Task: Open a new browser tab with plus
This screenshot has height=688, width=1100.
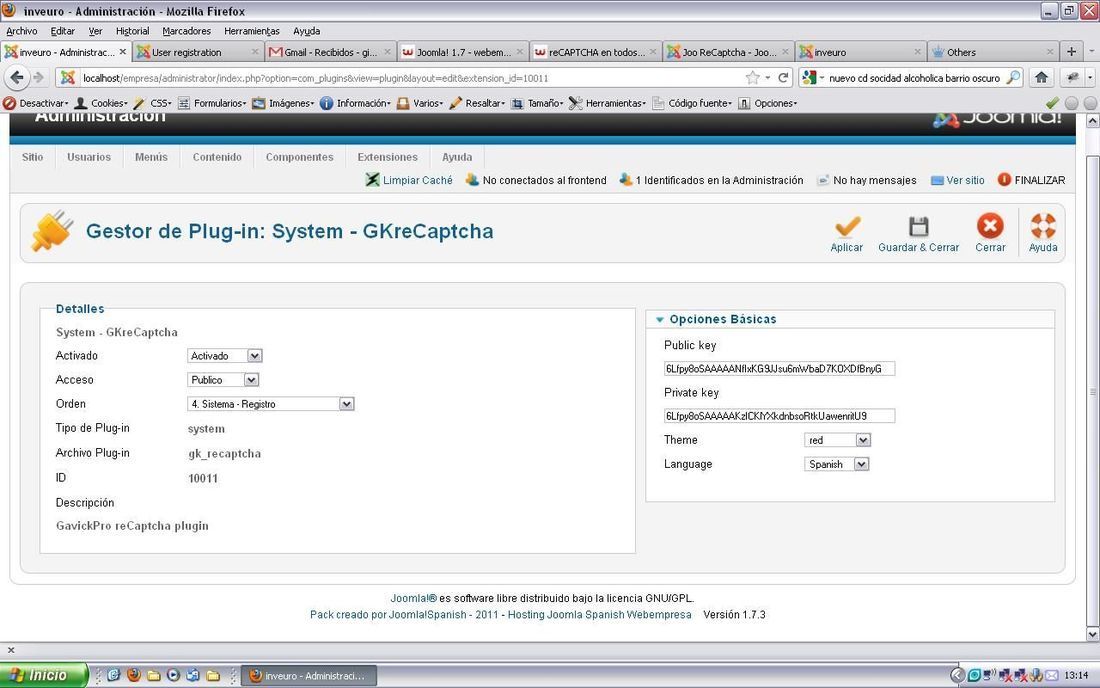Action: point(1071,52)
